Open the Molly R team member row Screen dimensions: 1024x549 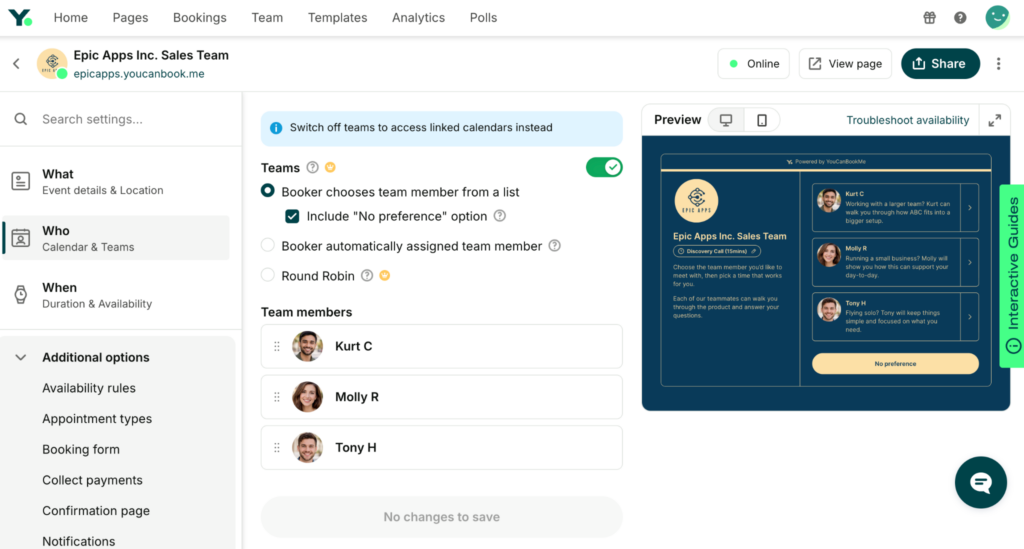(441, 397)
